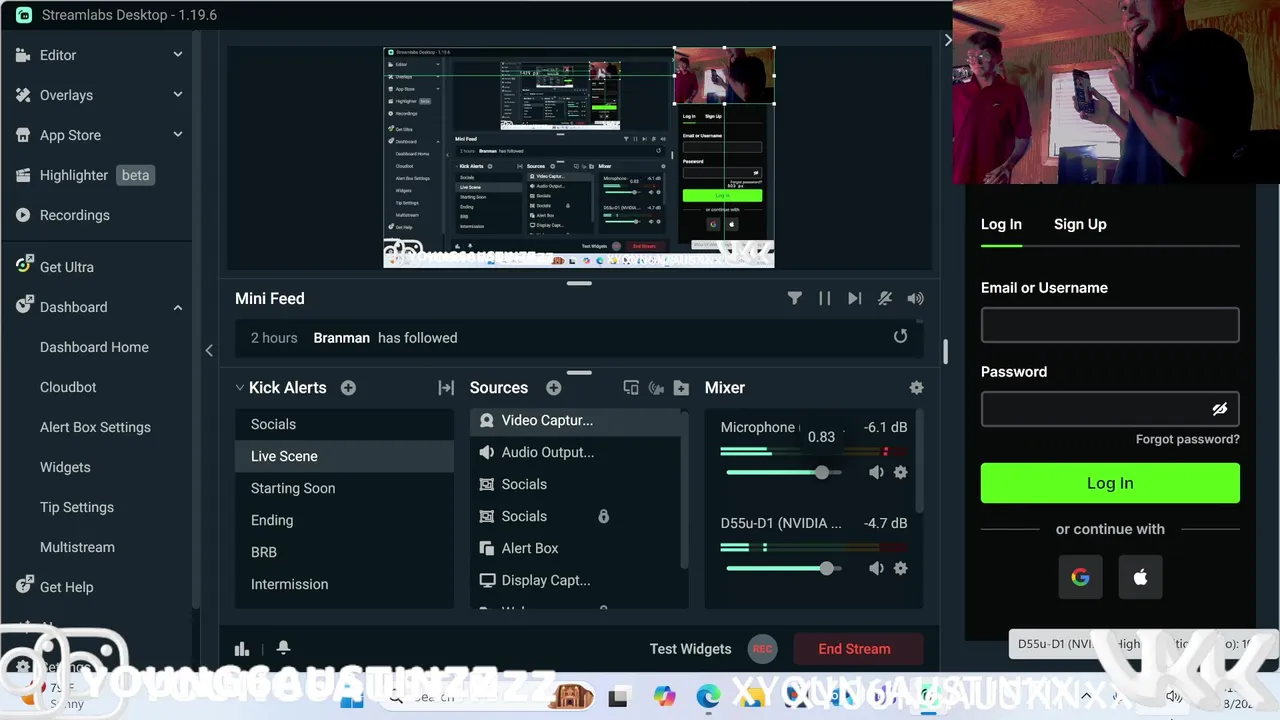
Task: Open the App Store icon
Action: pyautogui.click(x=23, y=135)
